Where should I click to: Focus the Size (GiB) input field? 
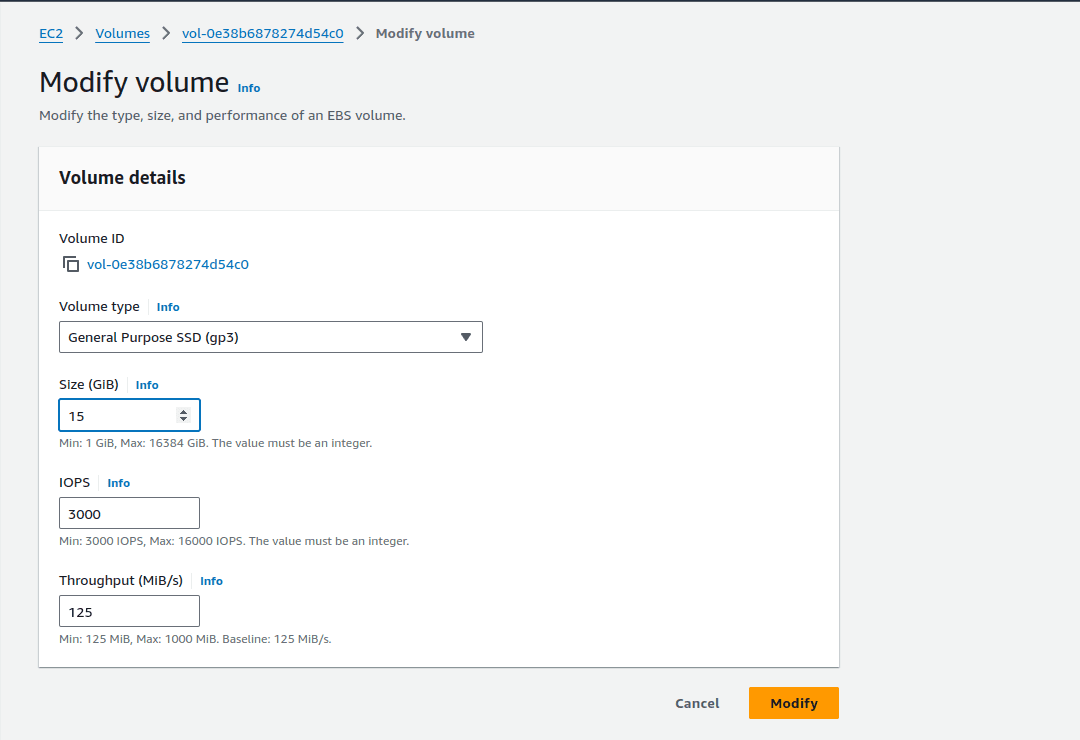(x=115, y=415)
